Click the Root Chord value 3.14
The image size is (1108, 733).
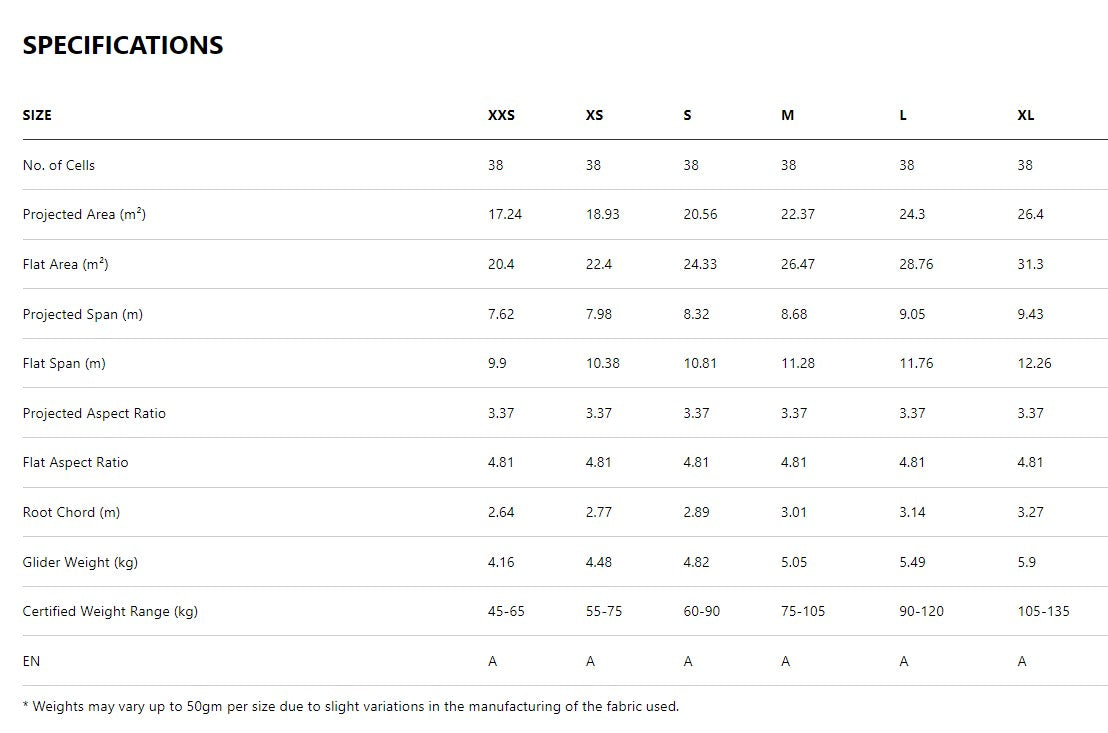click(912, 512)
